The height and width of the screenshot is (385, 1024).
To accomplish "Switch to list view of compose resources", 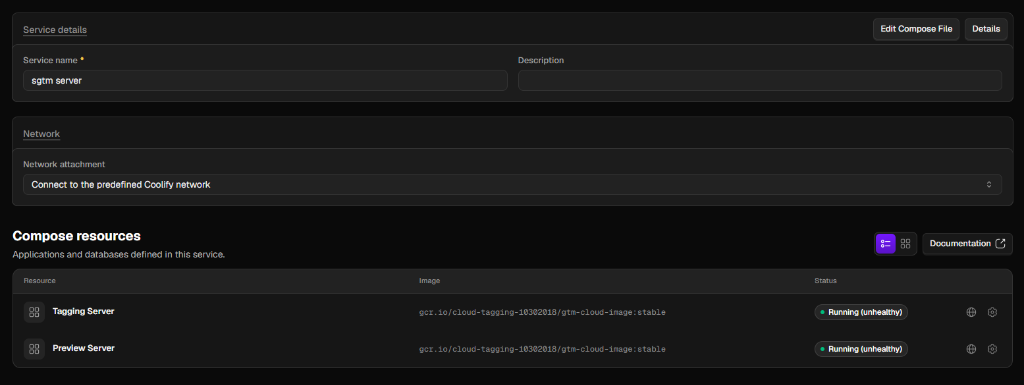I will click(886, 243).
